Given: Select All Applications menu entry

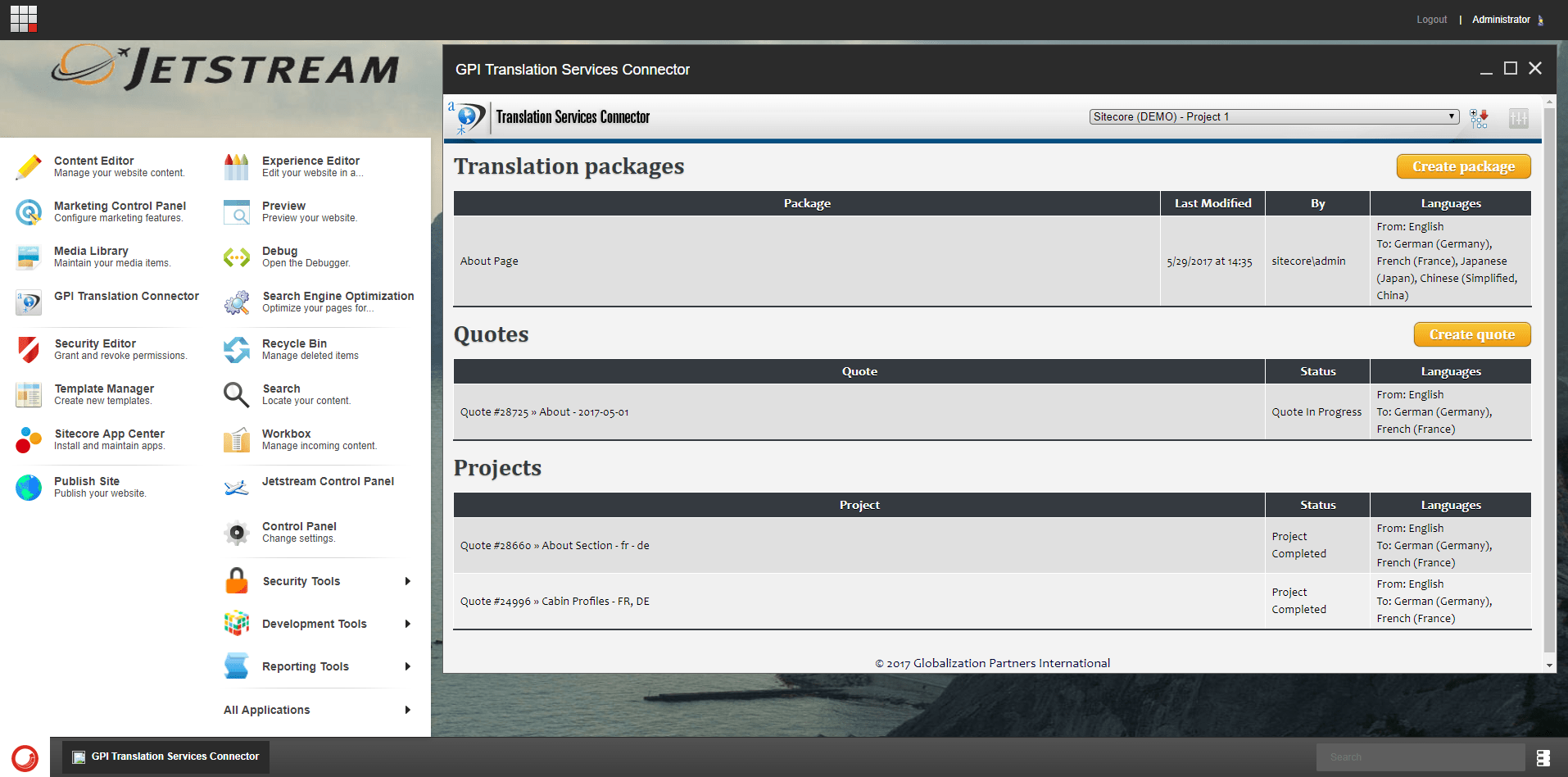Looking at the screenshot, I should coord(267,710).
